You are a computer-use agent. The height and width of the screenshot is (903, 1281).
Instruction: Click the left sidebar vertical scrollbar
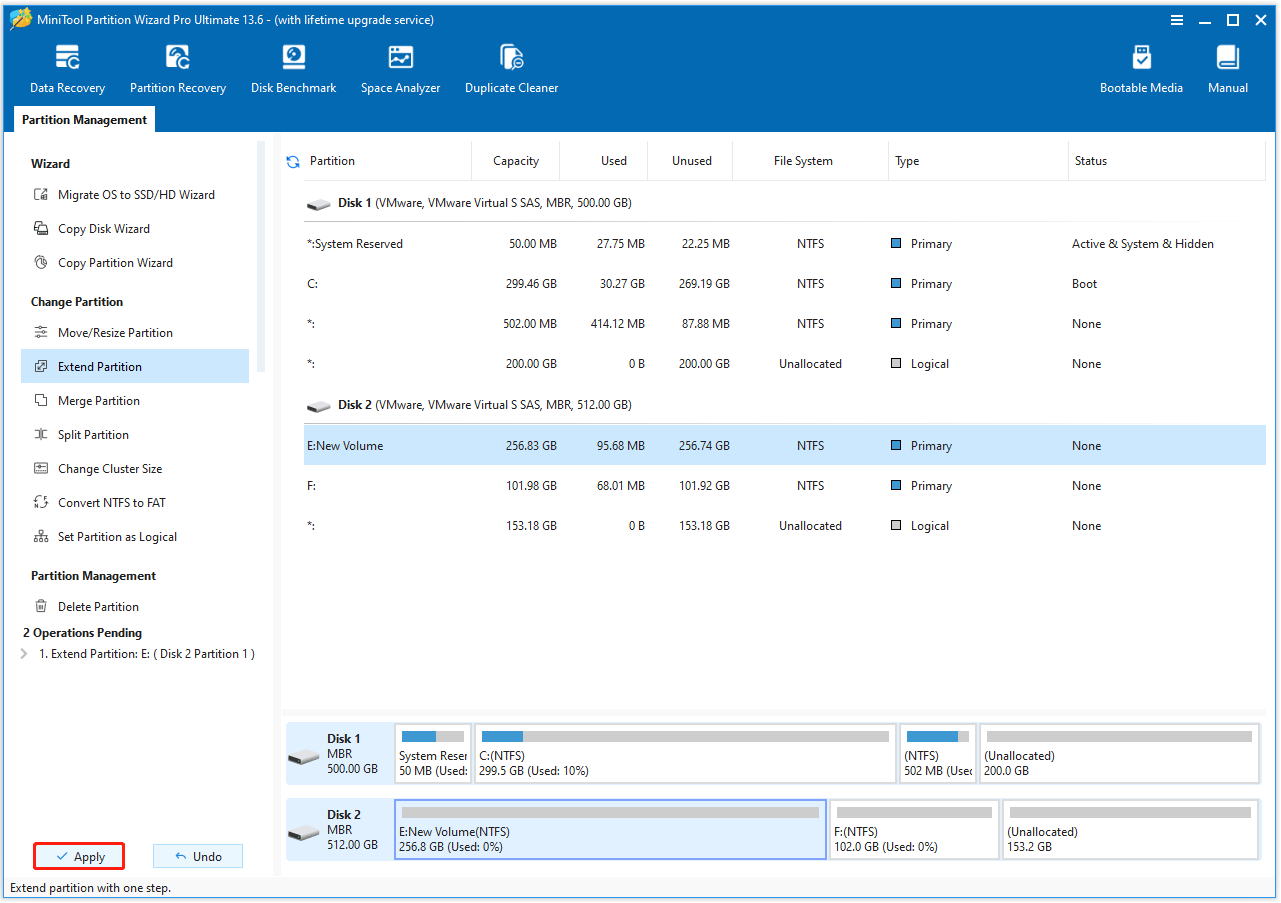coord(261,257)
